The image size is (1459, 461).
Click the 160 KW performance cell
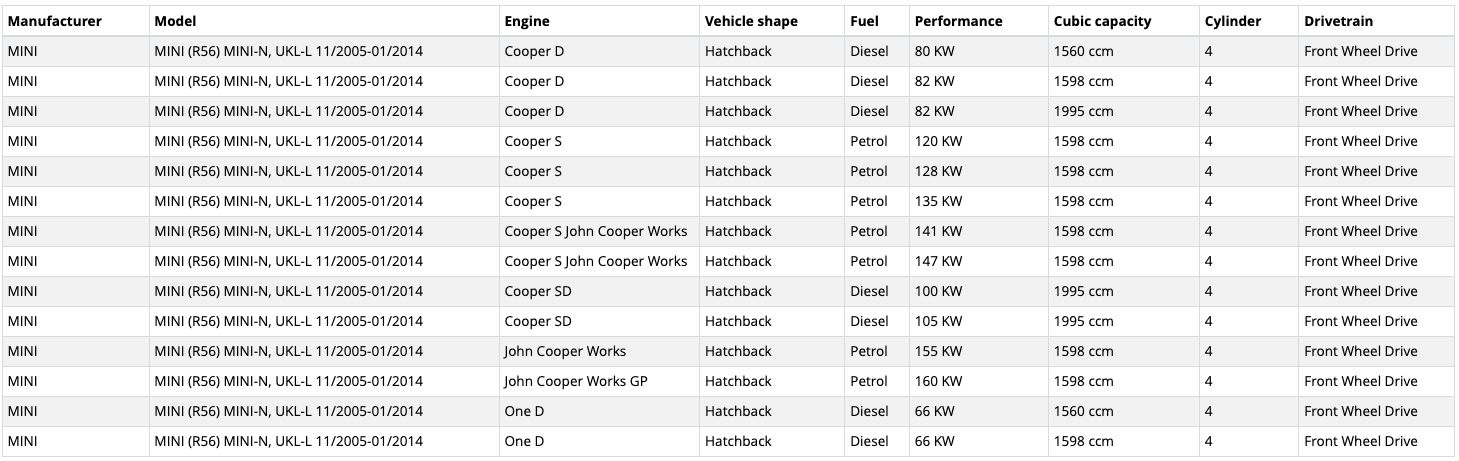click(938, 381)
